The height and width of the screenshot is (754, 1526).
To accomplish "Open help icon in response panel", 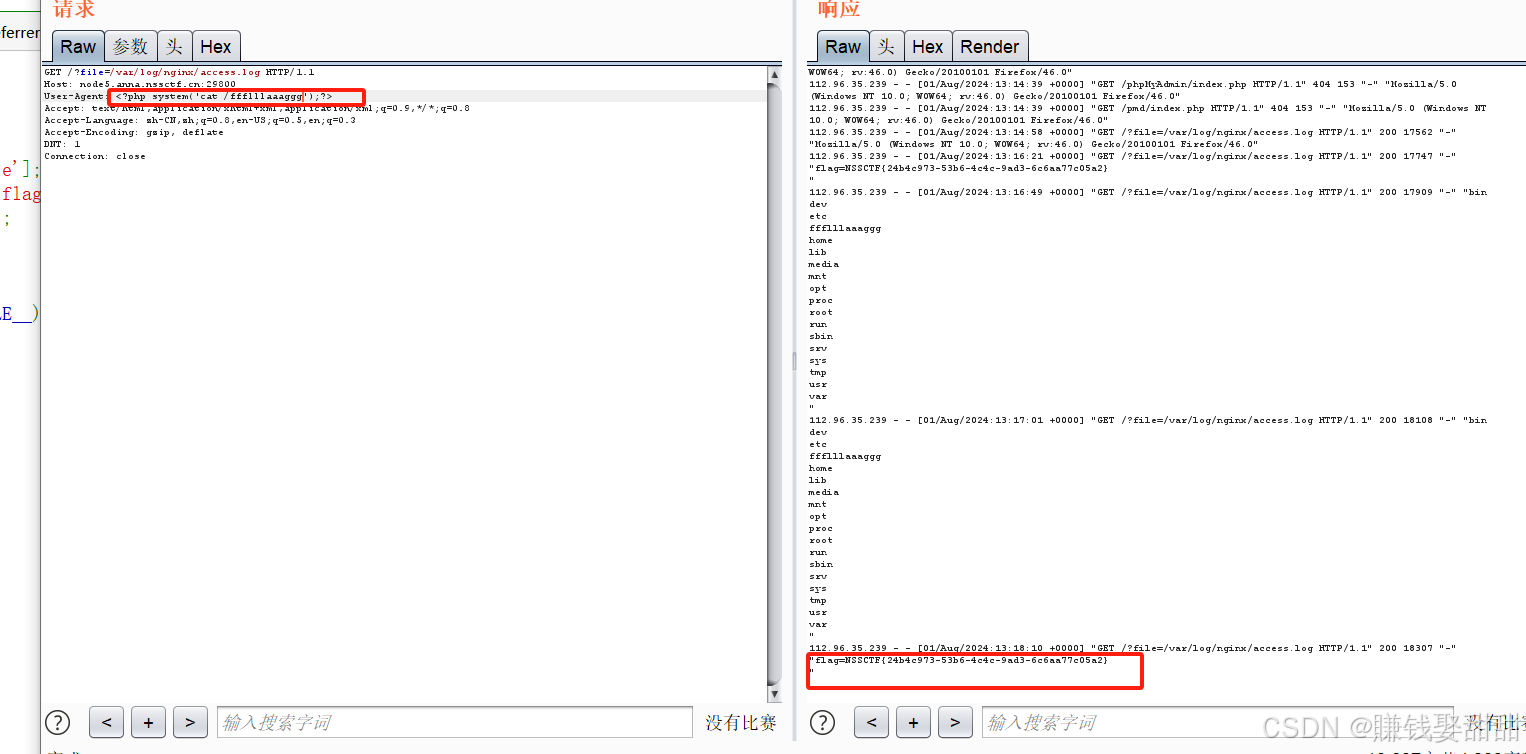I will (822, 722).
